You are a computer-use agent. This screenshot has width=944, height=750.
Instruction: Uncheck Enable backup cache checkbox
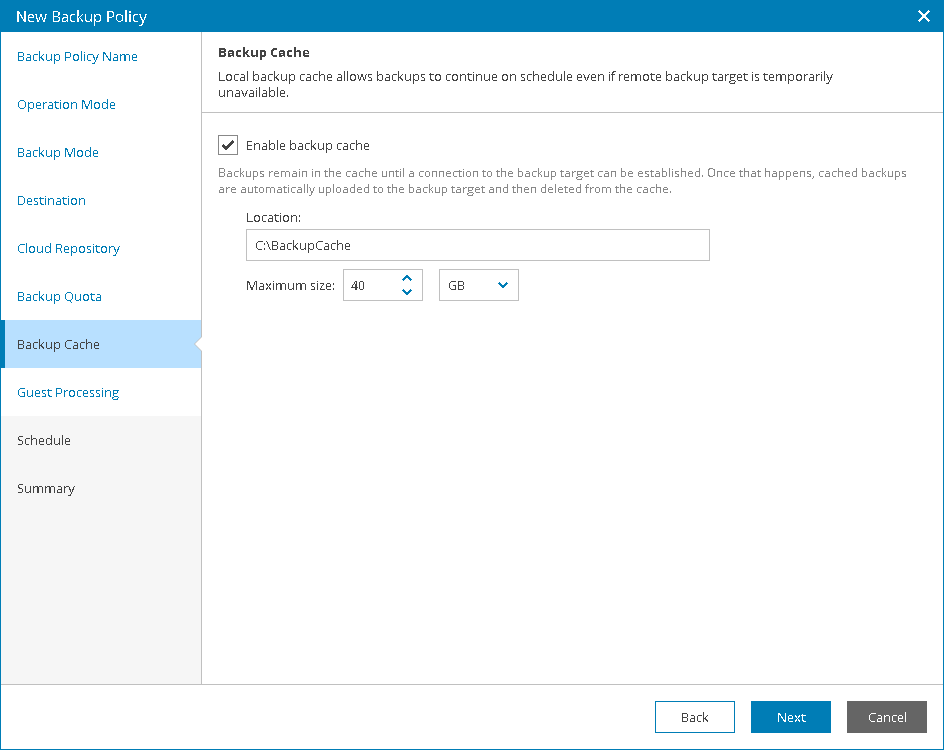point(228,145)
